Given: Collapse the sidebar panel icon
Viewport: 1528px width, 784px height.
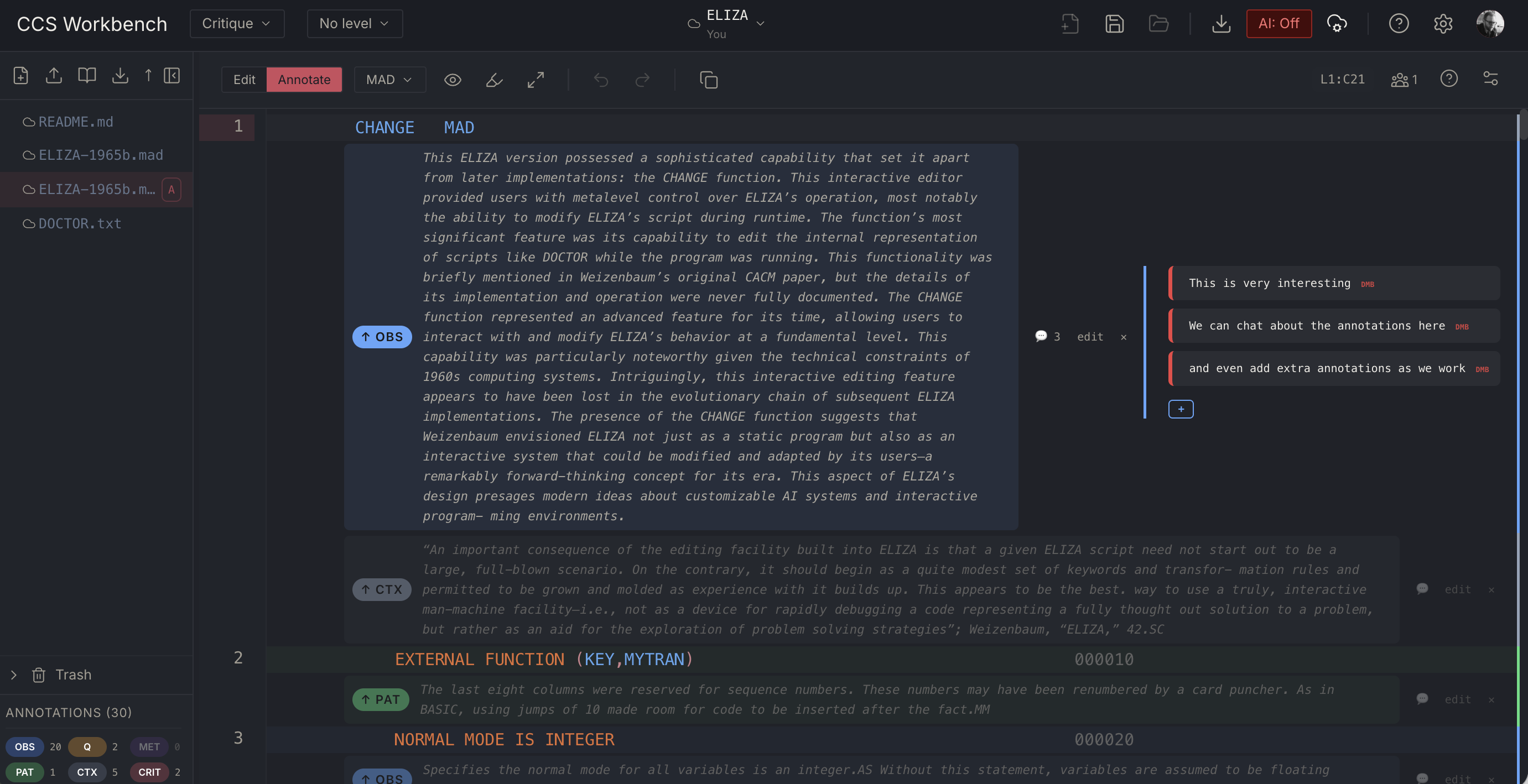Looking at the screenshot, I should pyautogui.click(x=172, y=75).
